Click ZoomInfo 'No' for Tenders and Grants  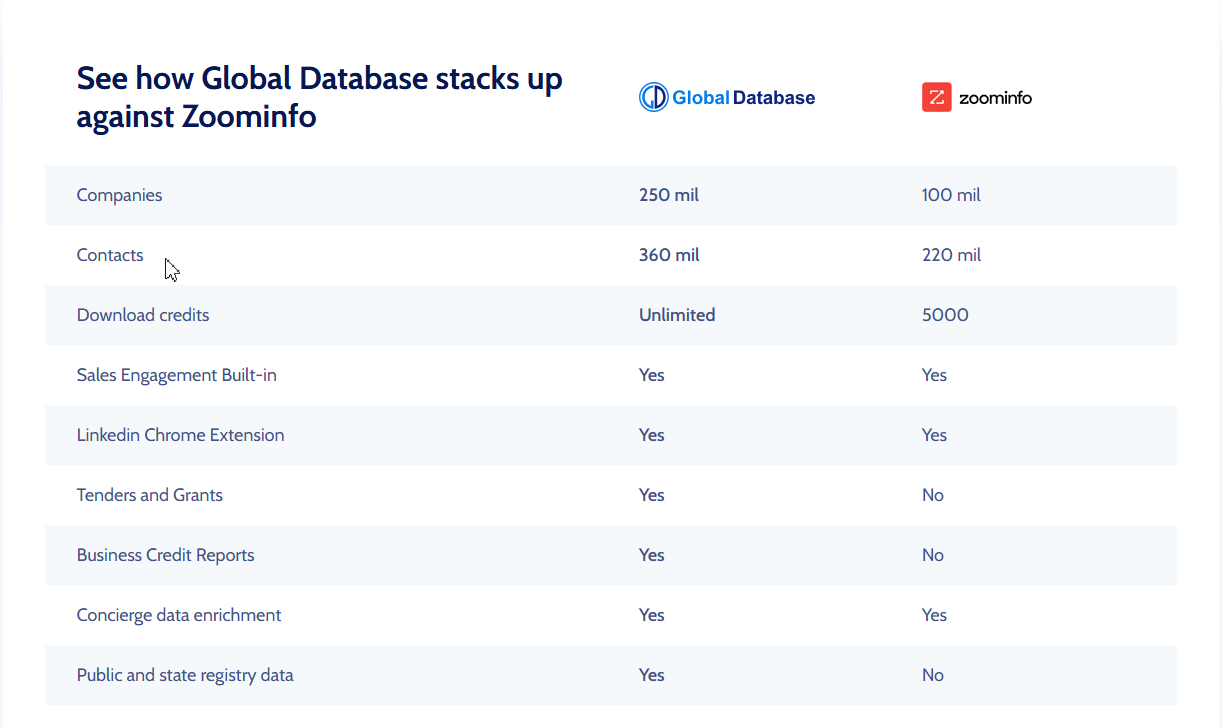[933, 495]
